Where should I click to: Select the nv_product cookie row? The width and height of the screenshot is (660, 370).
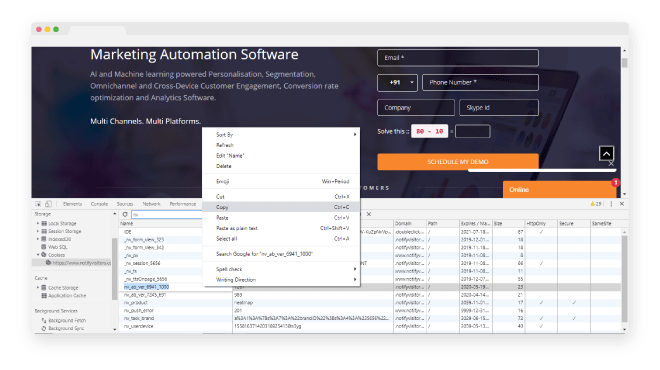pos(370,303)
